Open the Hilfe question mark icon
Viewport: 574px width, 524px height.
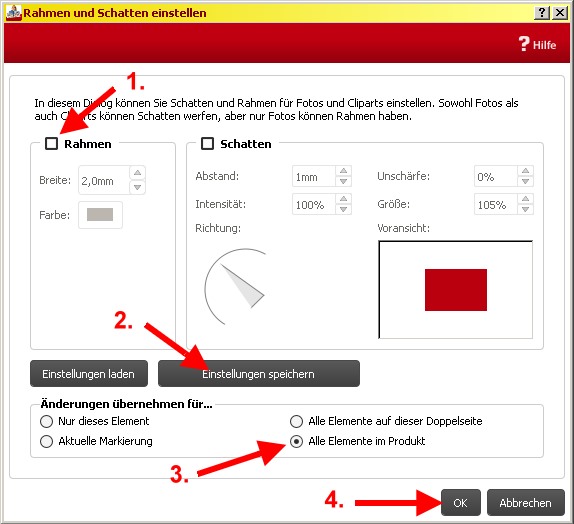[524, 44]
